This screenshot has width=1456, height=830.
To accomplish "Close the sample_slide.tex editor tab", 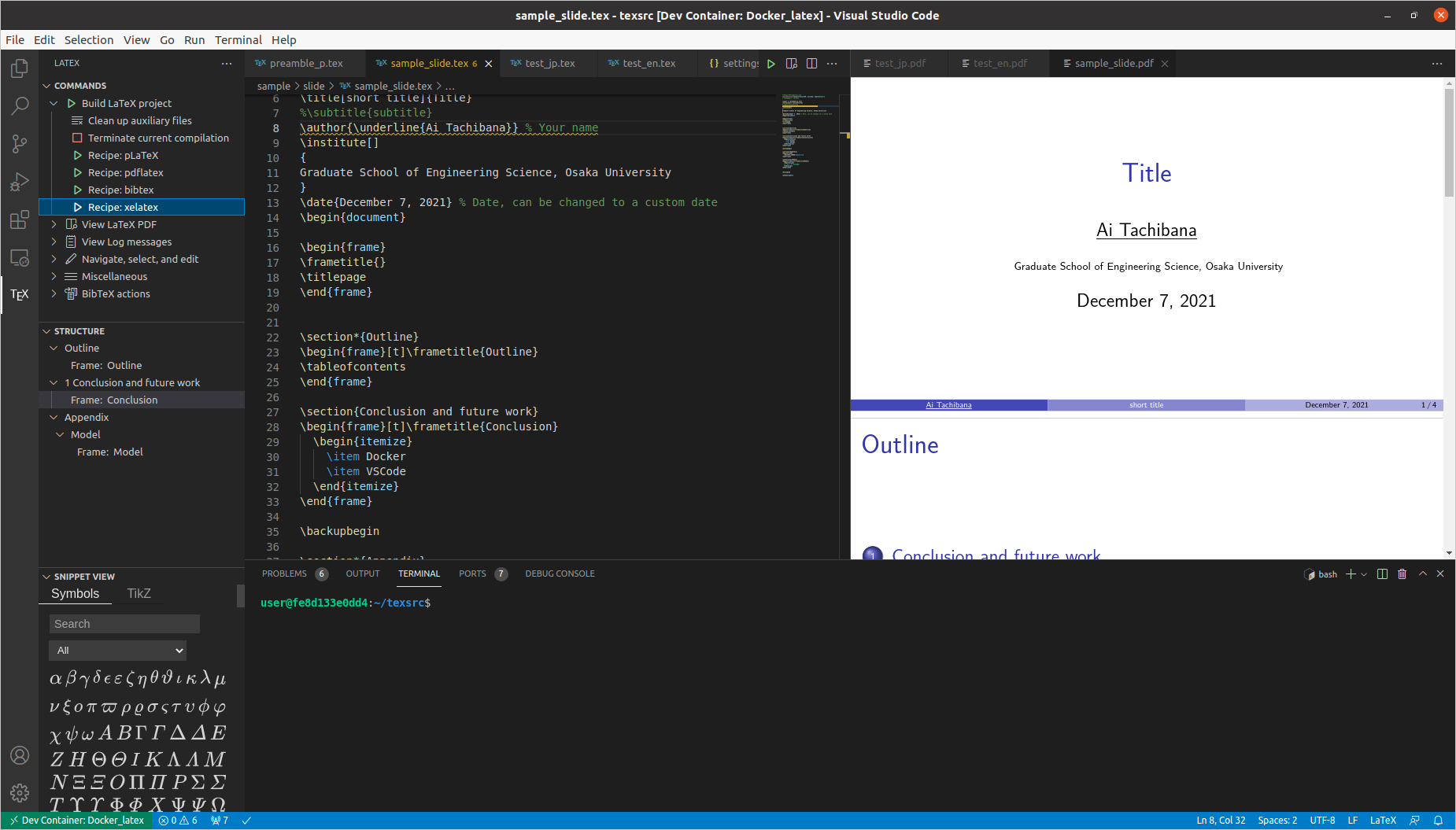I will [x=489, y=64].
